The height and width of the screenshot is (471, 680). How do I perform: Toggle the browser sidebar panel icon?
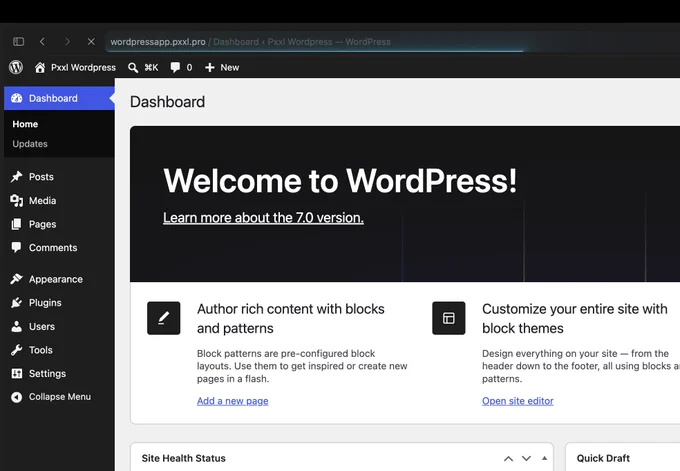tap(18, 42)
